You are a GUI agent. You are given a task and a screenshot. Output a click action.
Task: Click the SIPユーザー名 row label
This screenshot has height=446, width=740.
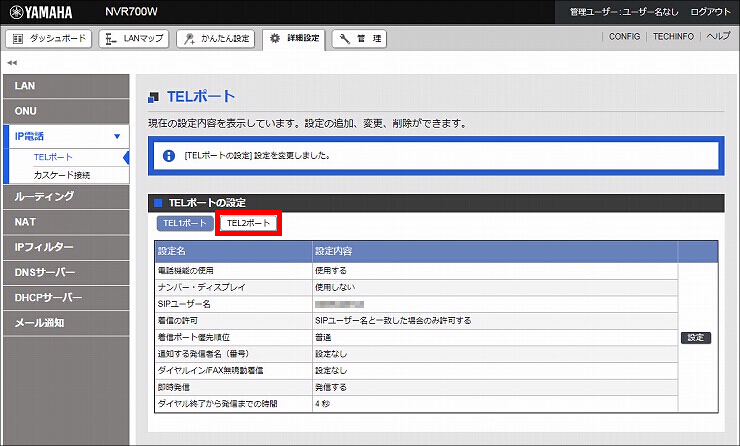point(184,304)
